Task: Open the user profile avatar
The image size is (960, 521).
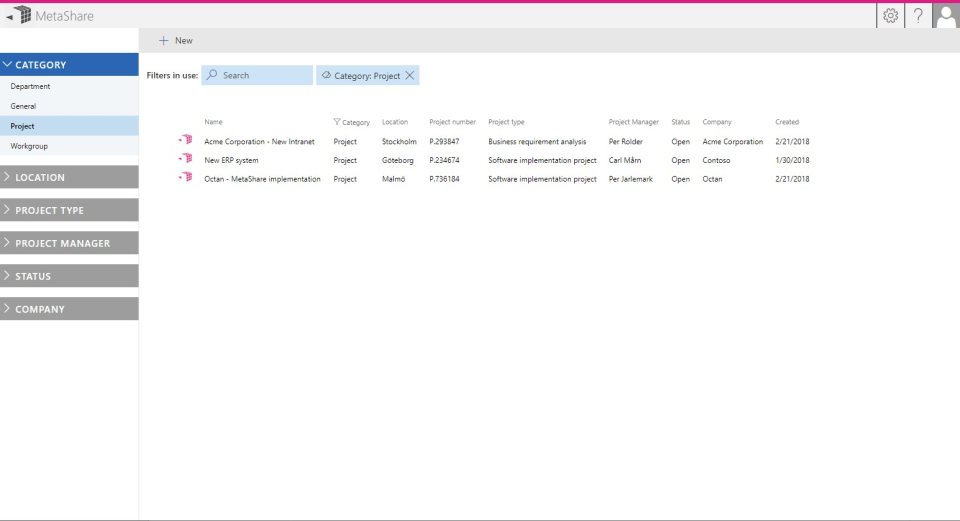Action: pos(946,16)
